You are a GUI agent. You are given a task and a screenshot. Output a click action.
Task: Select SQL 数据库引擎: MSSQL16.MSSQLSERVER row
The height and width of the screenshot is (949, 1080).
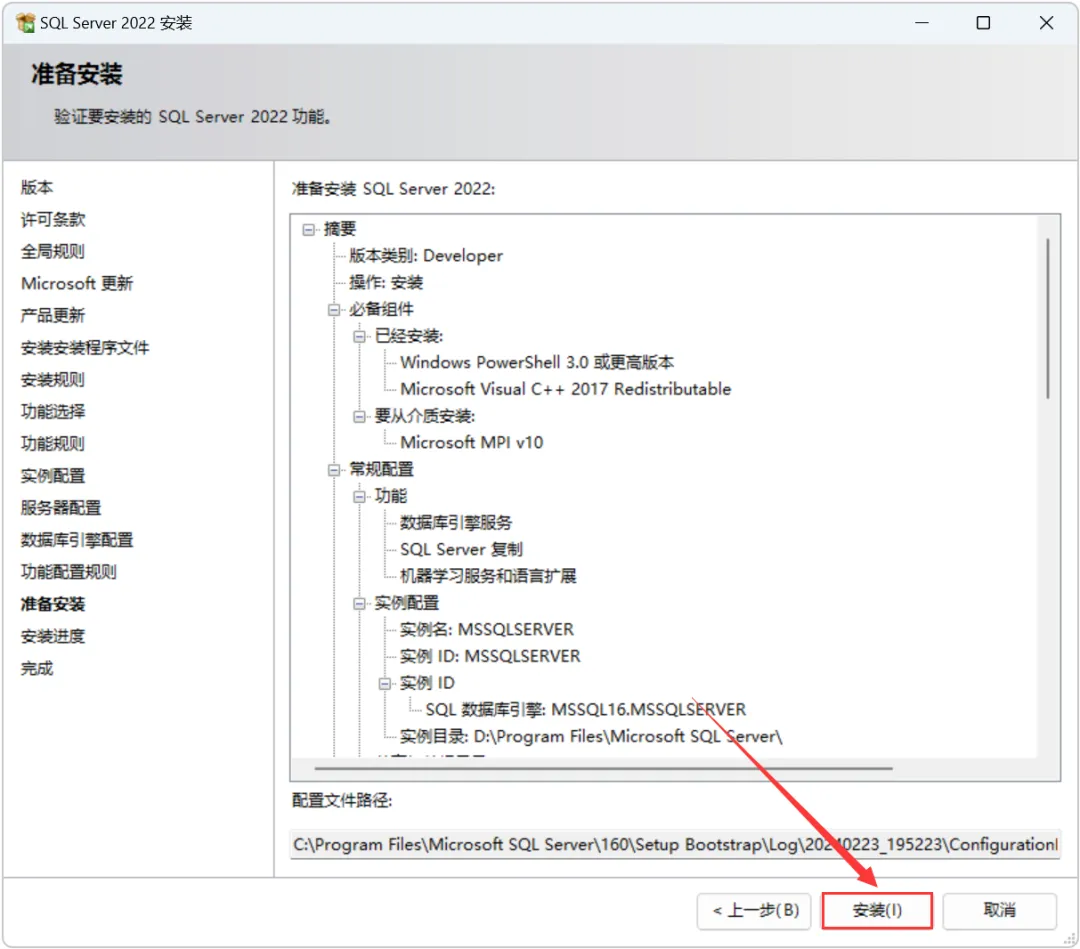click(x=585, y=710)
